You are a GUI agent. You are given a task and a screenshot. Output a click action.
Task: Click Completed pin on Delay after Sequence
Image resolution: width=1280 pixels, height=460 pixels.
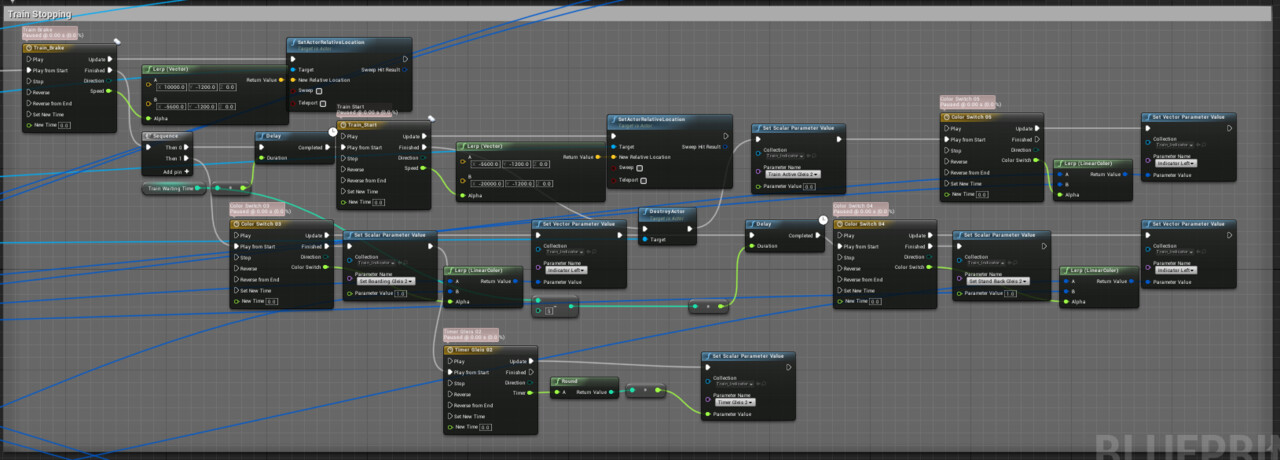326,147
